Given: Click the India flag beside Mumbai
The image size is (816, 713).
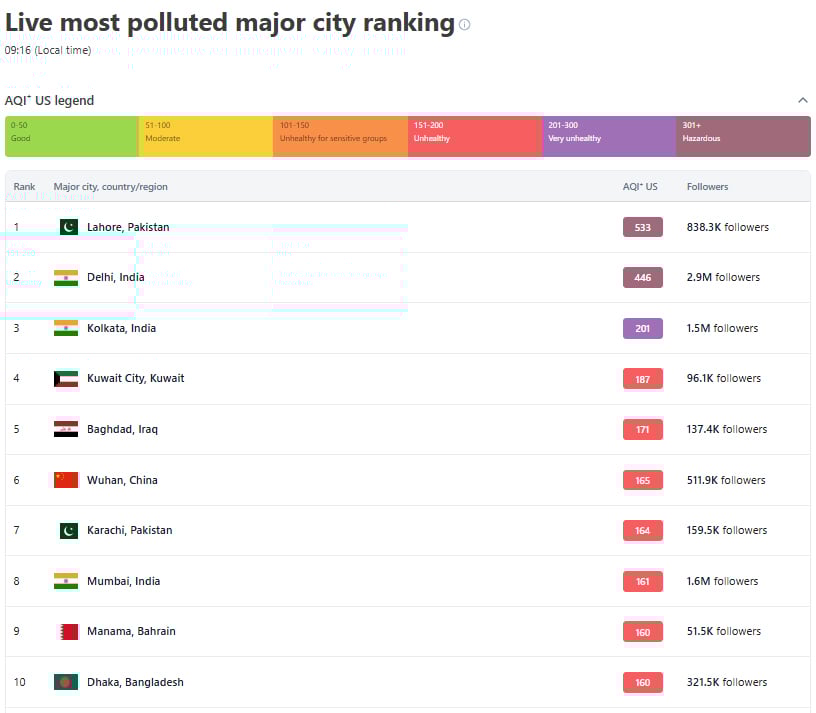Looking at the screenshot, I should 66,581.
